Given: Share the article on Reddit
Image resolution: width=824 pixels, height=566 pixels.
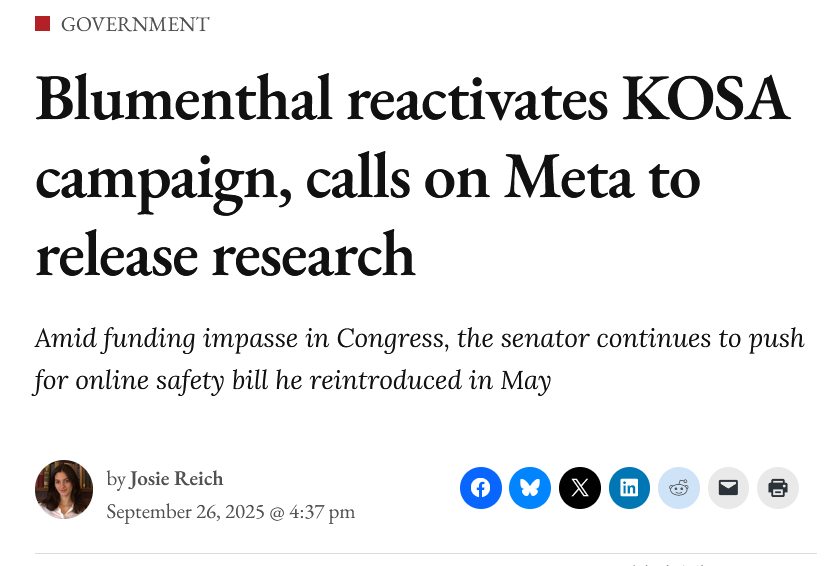Looking at the screenshot, I should click(679, 488).
